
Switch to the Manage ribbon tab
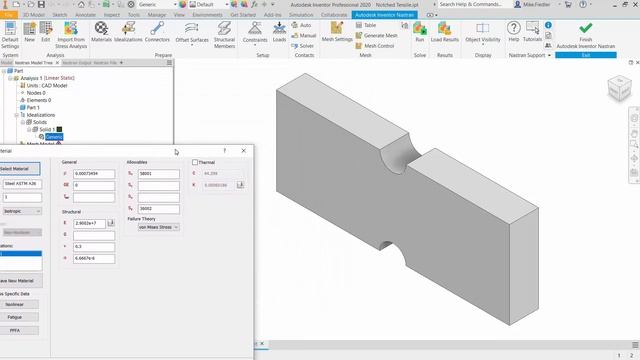pyautogui.click(x=156, y=15)
